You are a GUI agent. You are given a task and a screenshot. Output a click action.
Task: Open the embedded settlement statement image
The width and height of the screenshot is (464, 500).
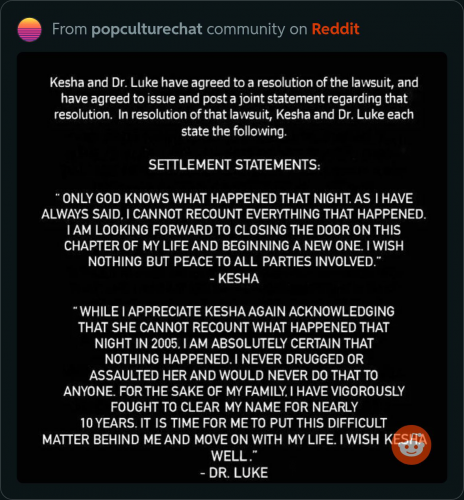pos(232,267)
